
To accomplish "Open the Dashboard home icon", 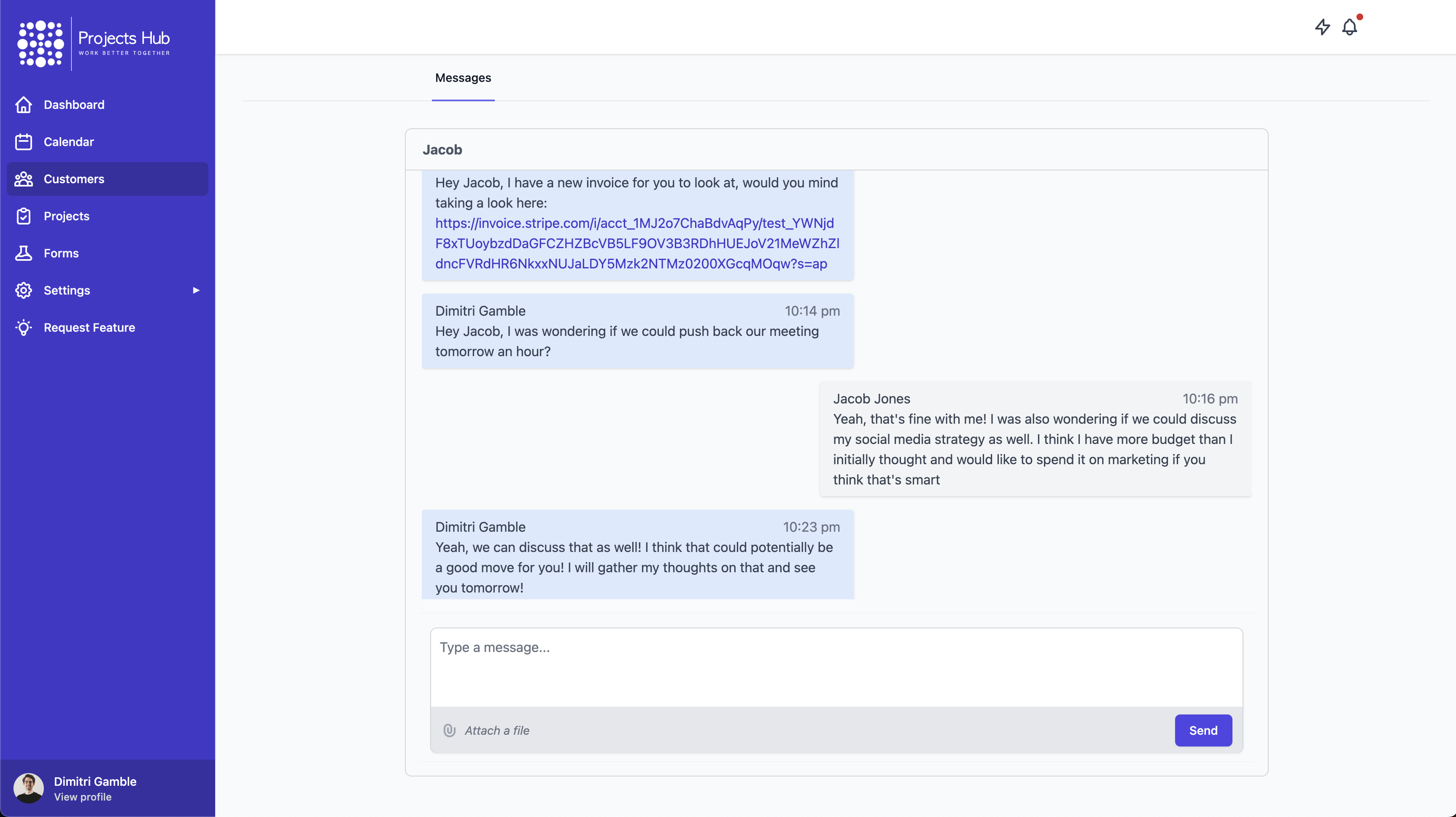I will tap(24, 105).
